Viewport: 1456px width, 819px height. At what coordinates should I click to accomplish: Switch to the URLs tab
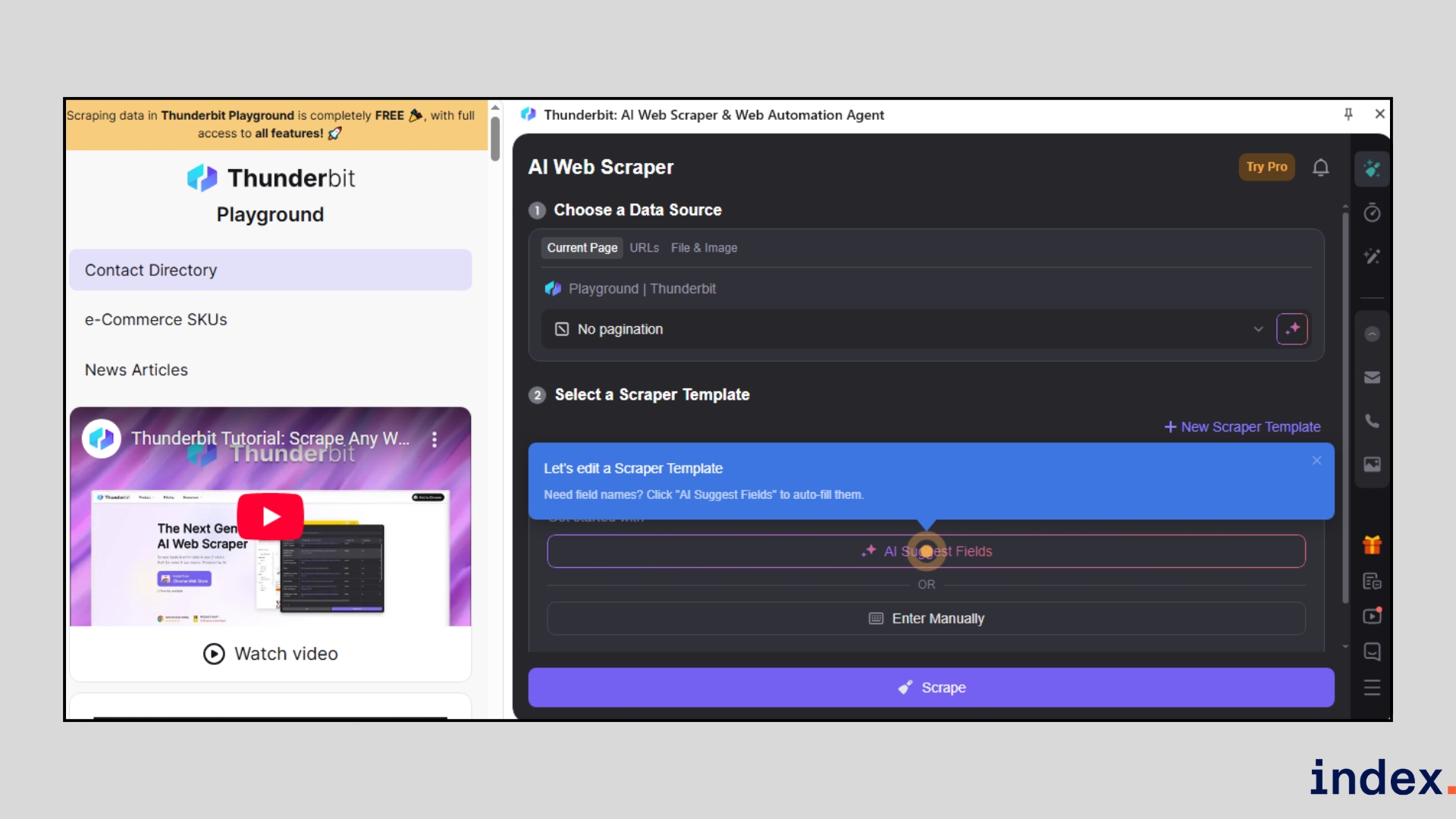[x=644, y=248]
